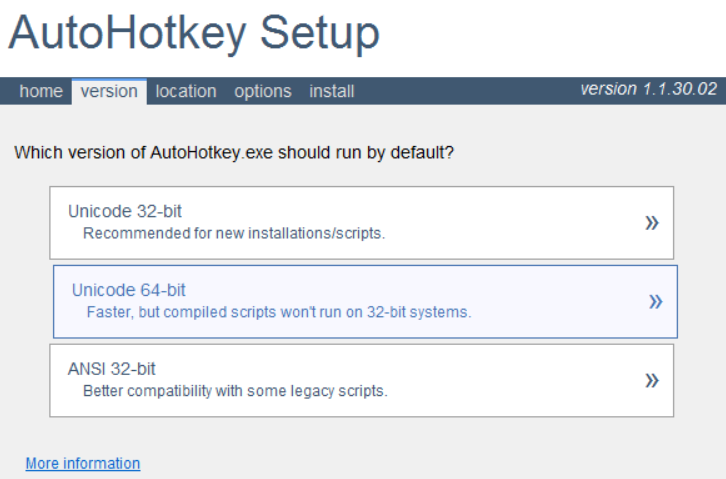Screen dimensions: 726x479
Task: Click the double-chevron arrow for Unicode 32-bit
Action: tap(652, 223)
